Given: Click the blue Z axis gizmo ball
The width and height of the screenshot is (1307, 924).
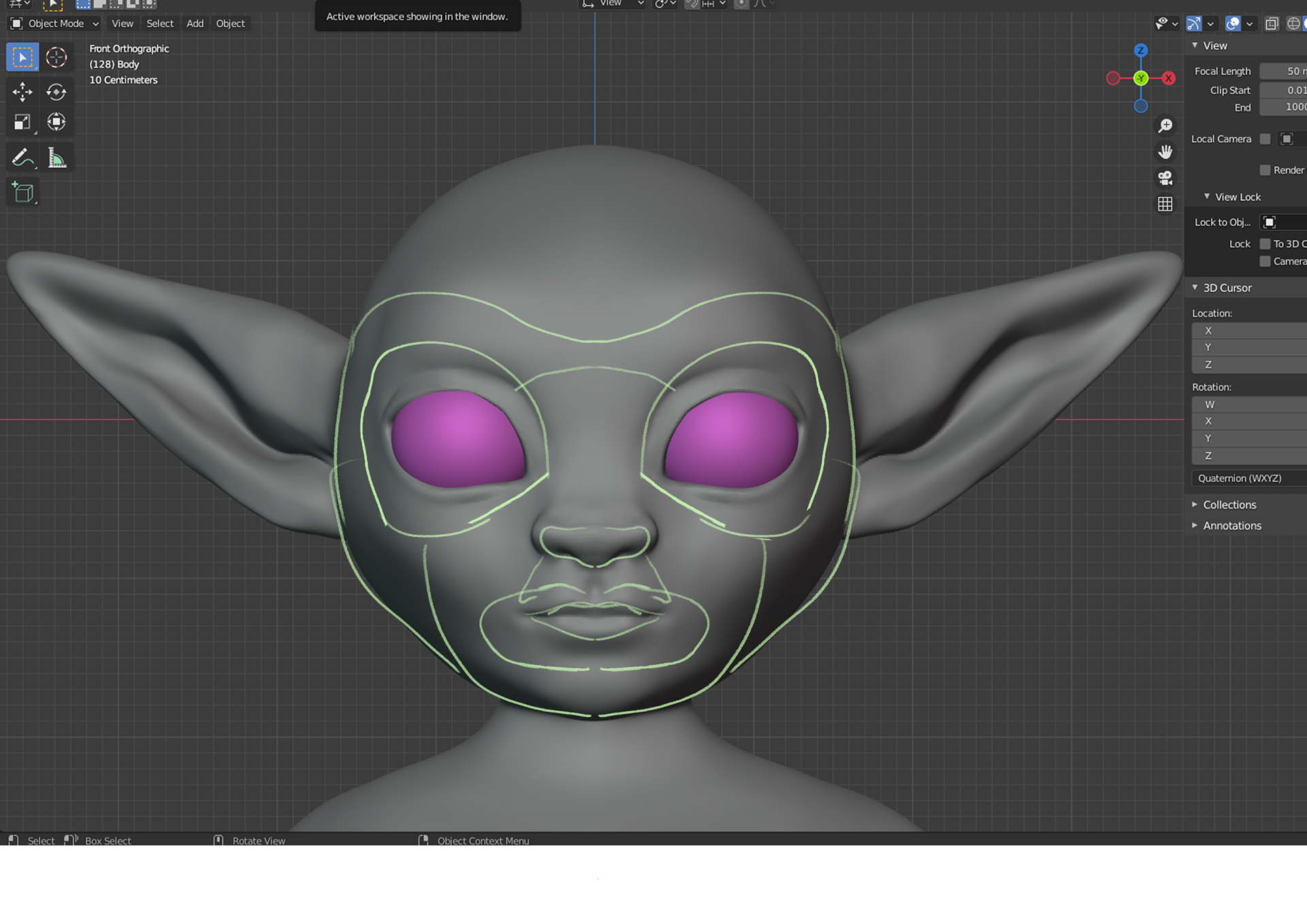Looking at the screenshot, I should (1141, 50).
